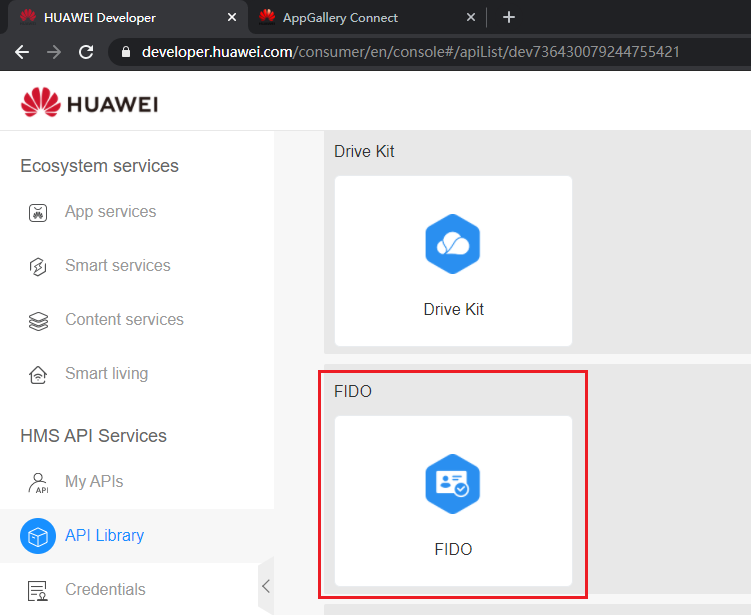Open a new browser tab

point(509,17)
